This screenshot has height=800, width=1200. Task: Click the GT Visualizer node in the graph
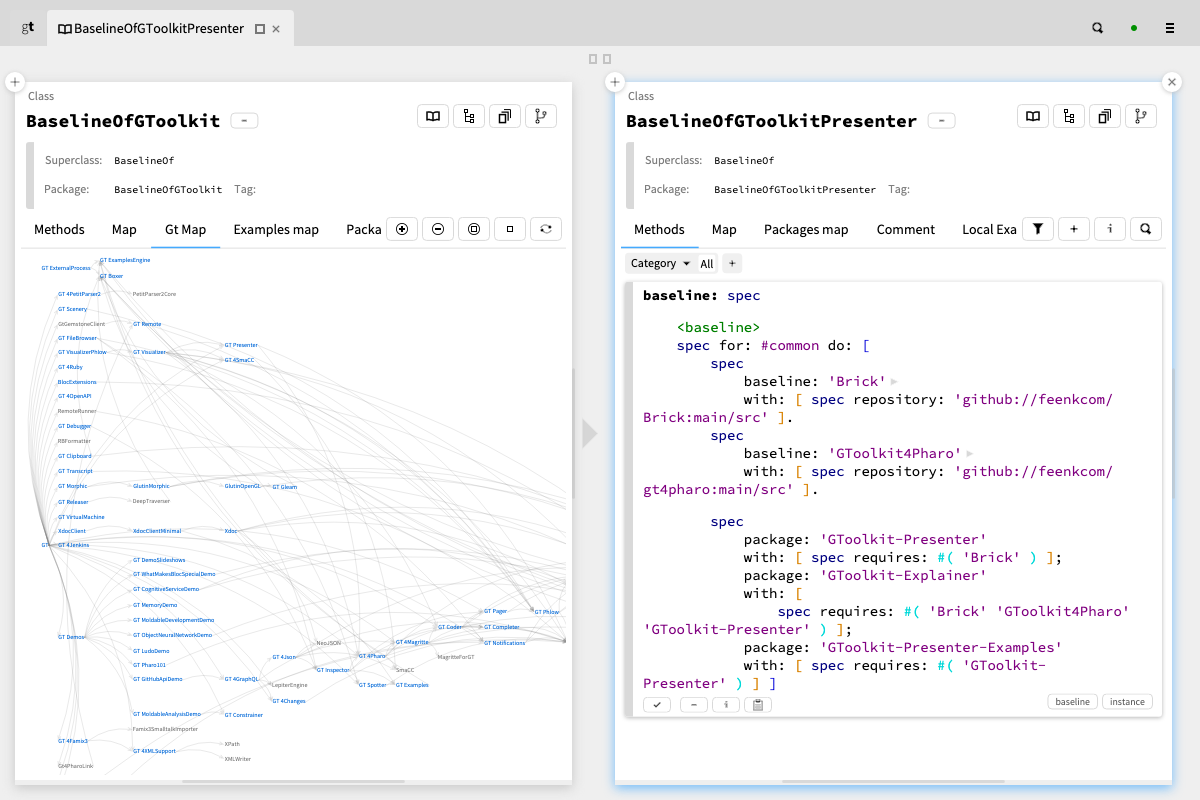(x=150, y=352)
